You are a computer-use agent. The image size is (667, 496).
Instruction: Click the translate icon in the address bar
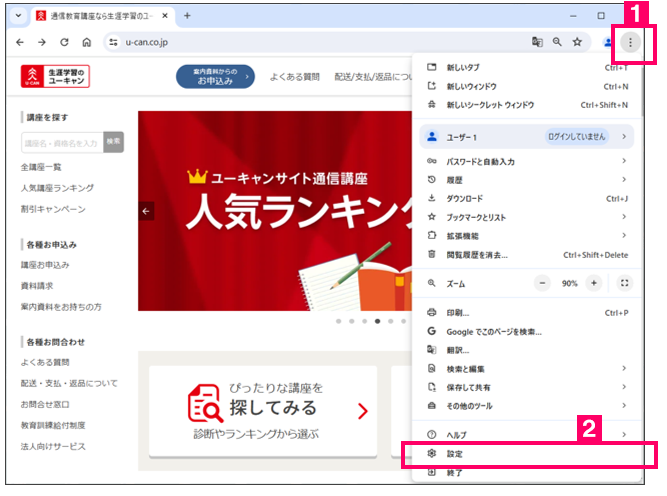[537, 42]
